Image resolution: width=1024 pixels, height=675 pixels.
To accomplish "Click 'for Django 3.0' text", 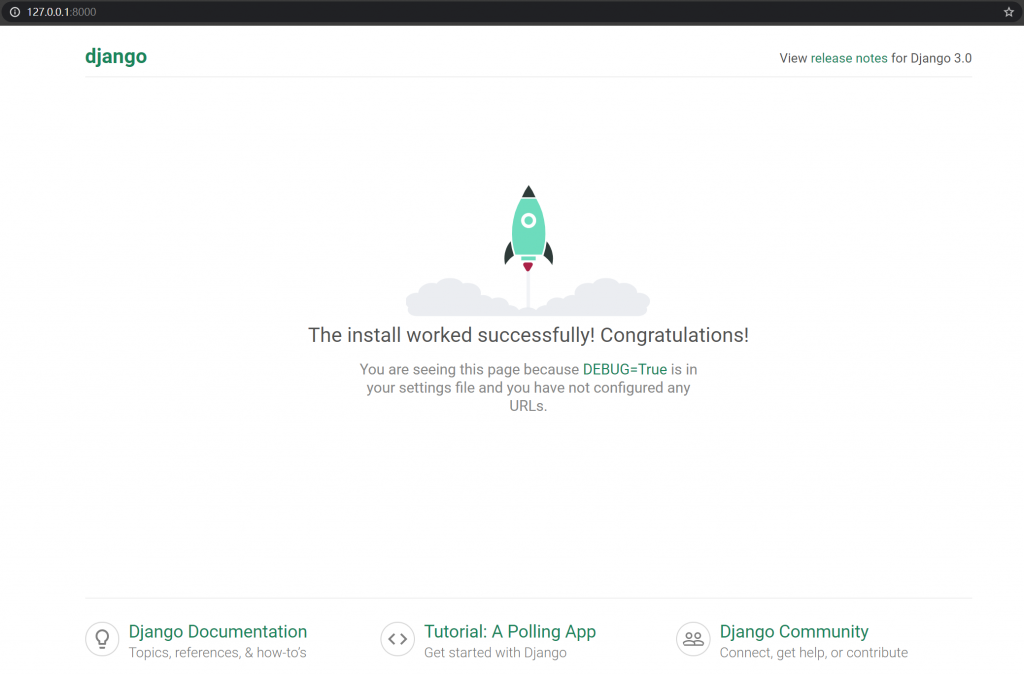I will [x=931, y=58].
